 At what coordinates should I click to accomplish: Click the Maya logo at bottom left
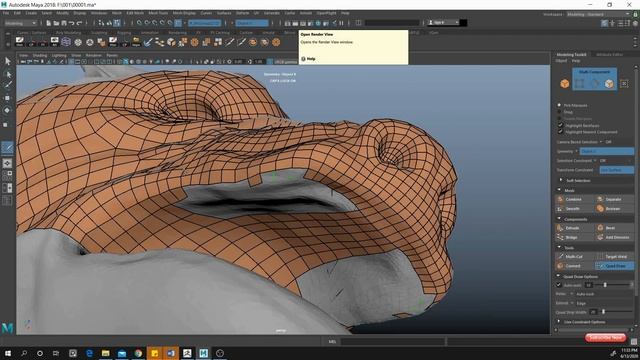7,328
